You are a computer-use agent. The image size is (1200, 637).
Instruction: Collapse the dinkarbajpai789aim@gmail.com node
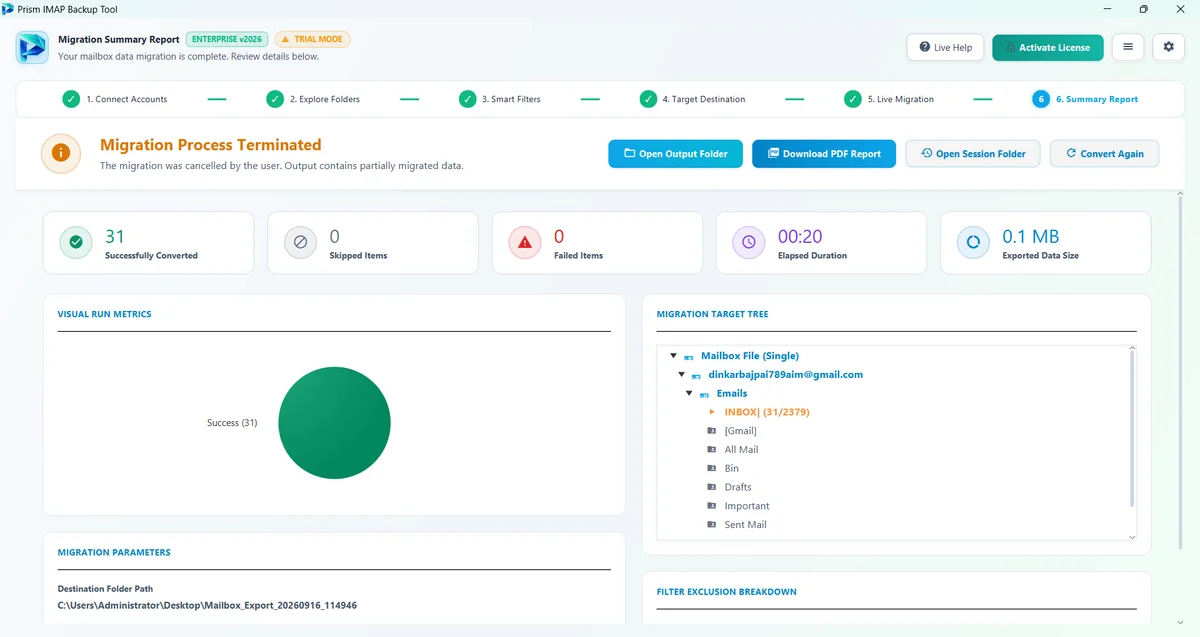pos(682,375)
